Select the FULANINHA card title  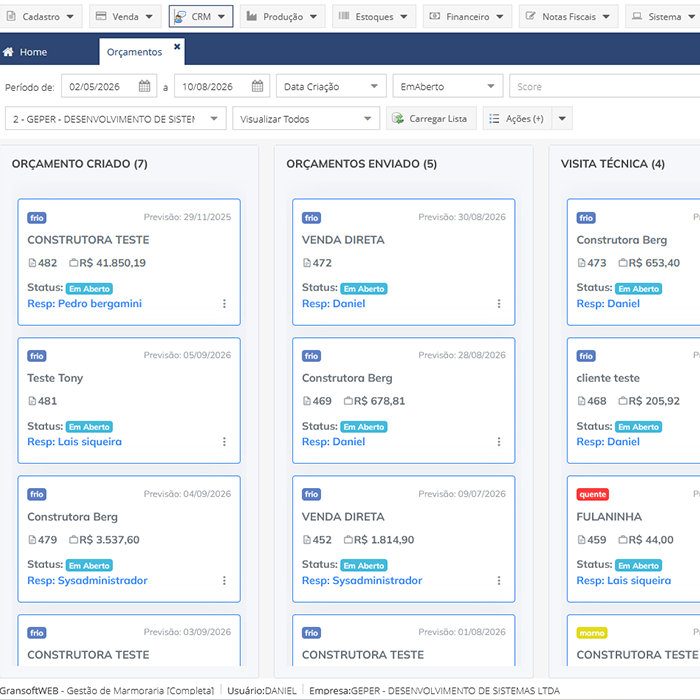point(609,517)
